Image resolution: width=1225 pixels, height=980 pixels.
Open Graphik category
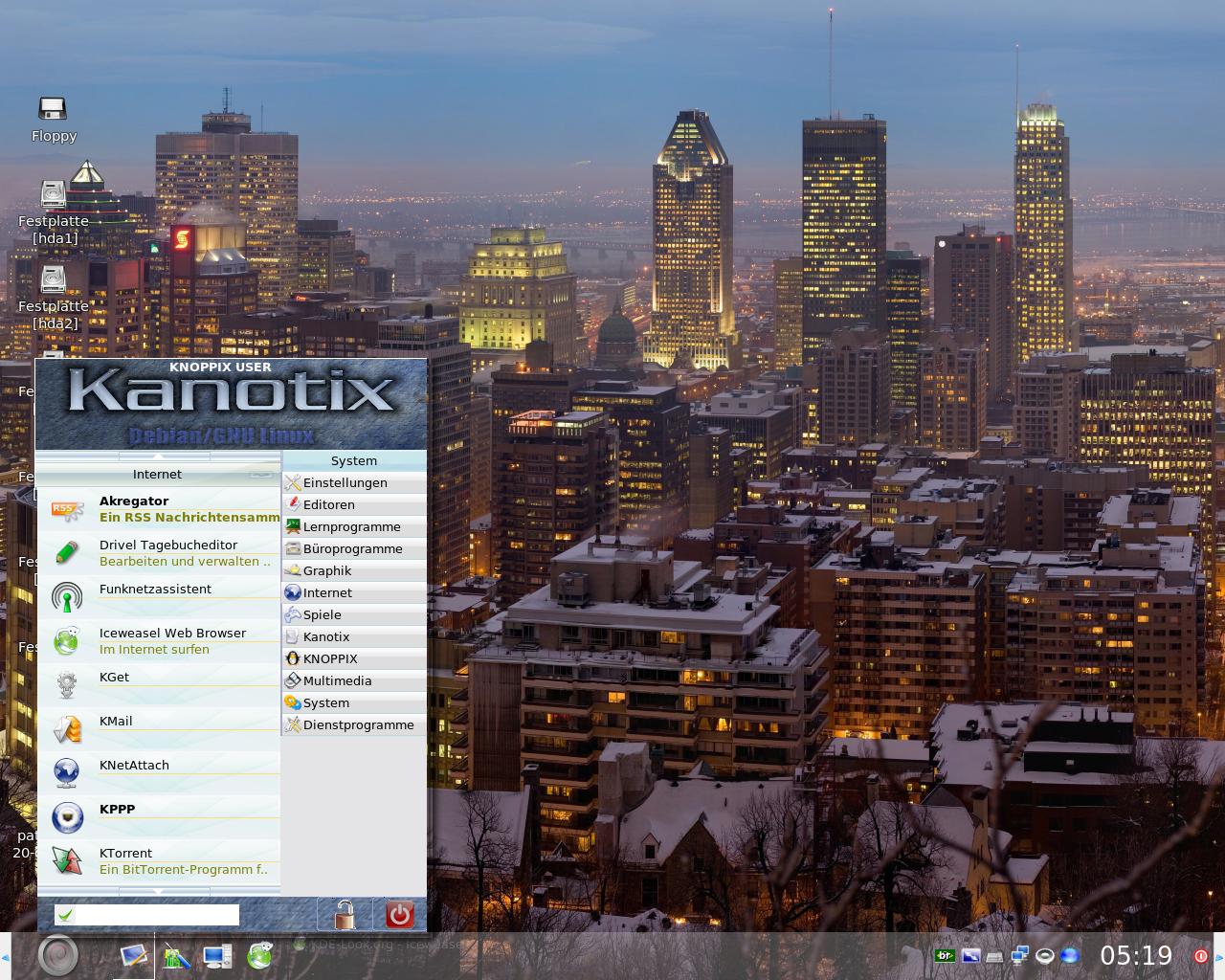(x=354, y=571)
